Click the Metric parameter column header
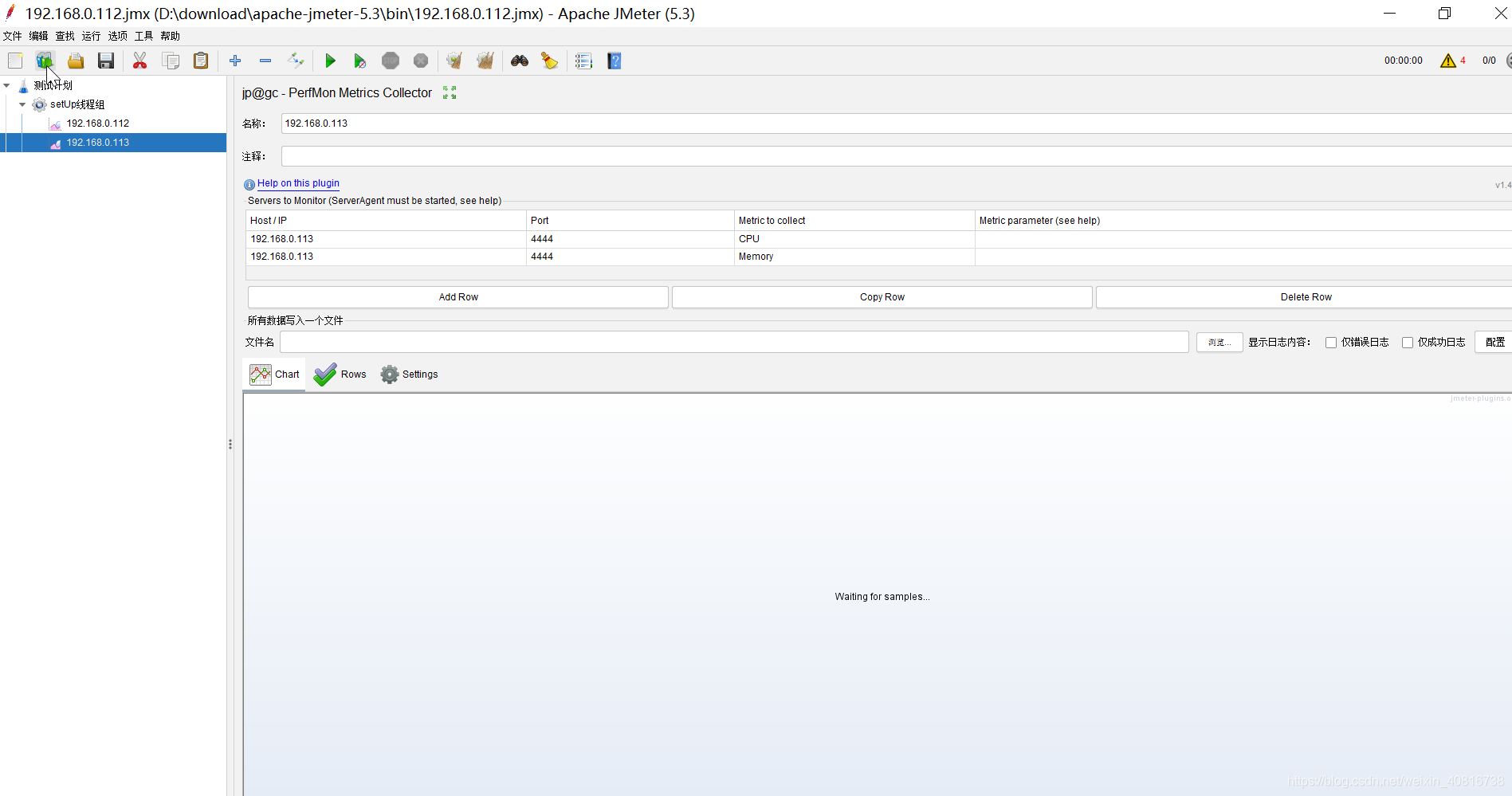Viewport: 1512px width, 796px height. [1243, 221]
